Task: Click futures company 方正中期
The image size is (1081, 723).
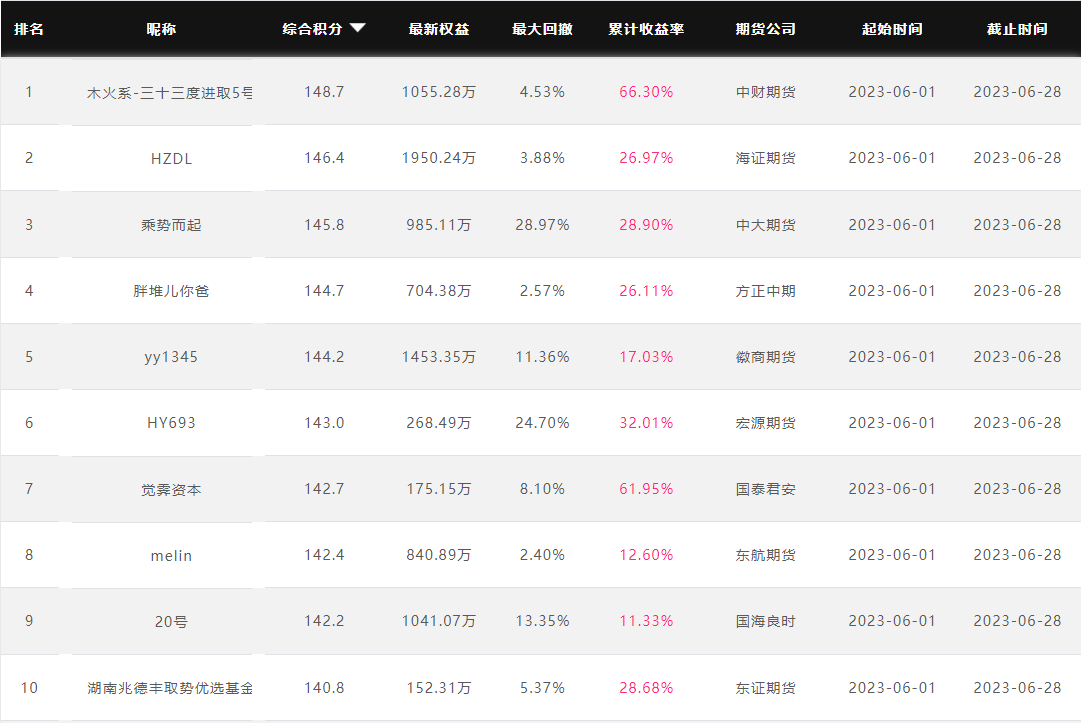Action: point(766,291)
